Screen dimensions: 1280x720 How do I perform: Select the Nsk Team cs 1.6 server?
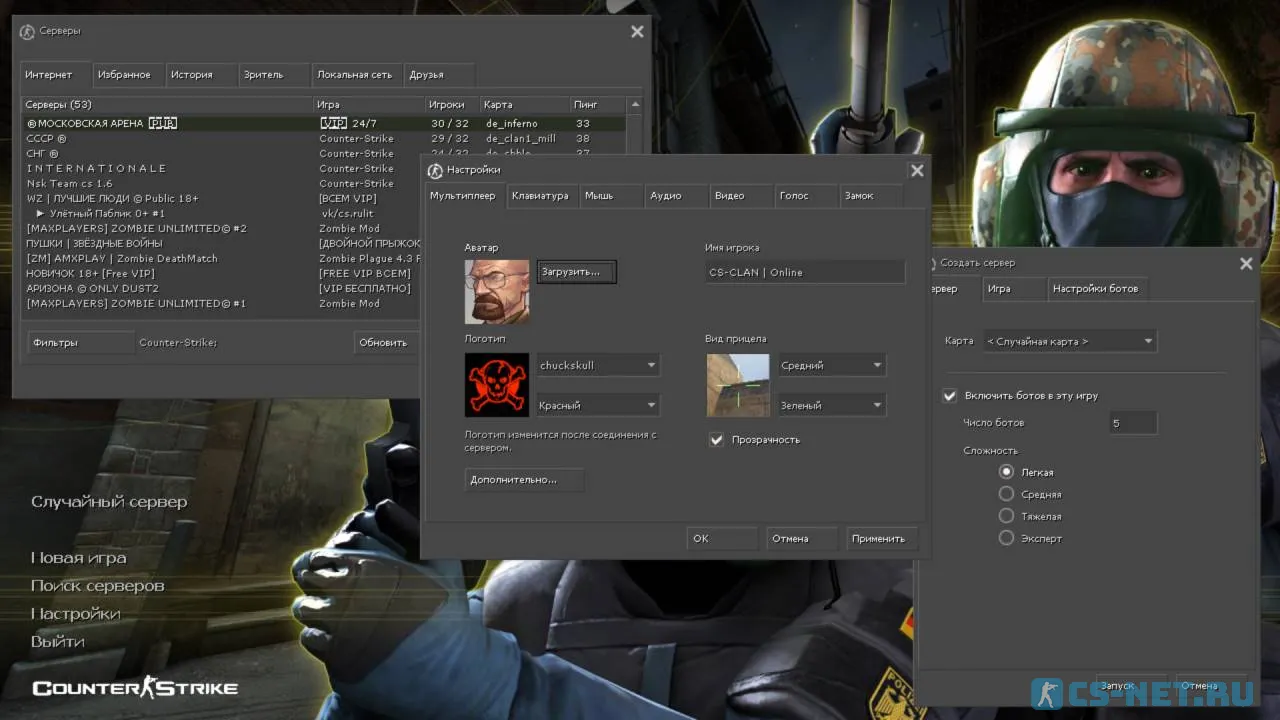[220, 184]
